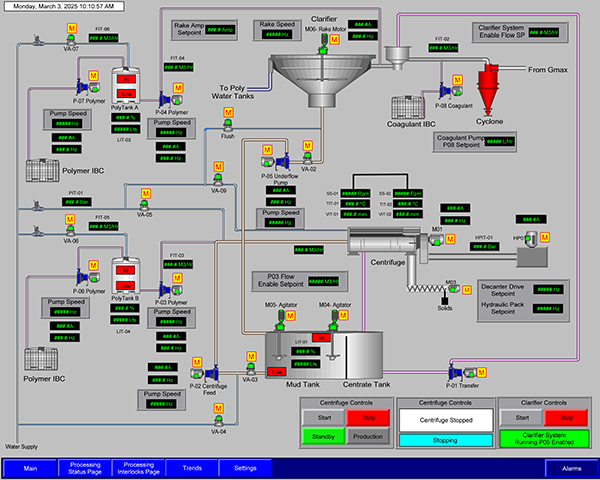Toggle the M mode badge beside P-04 Polymer

point(178,88)
